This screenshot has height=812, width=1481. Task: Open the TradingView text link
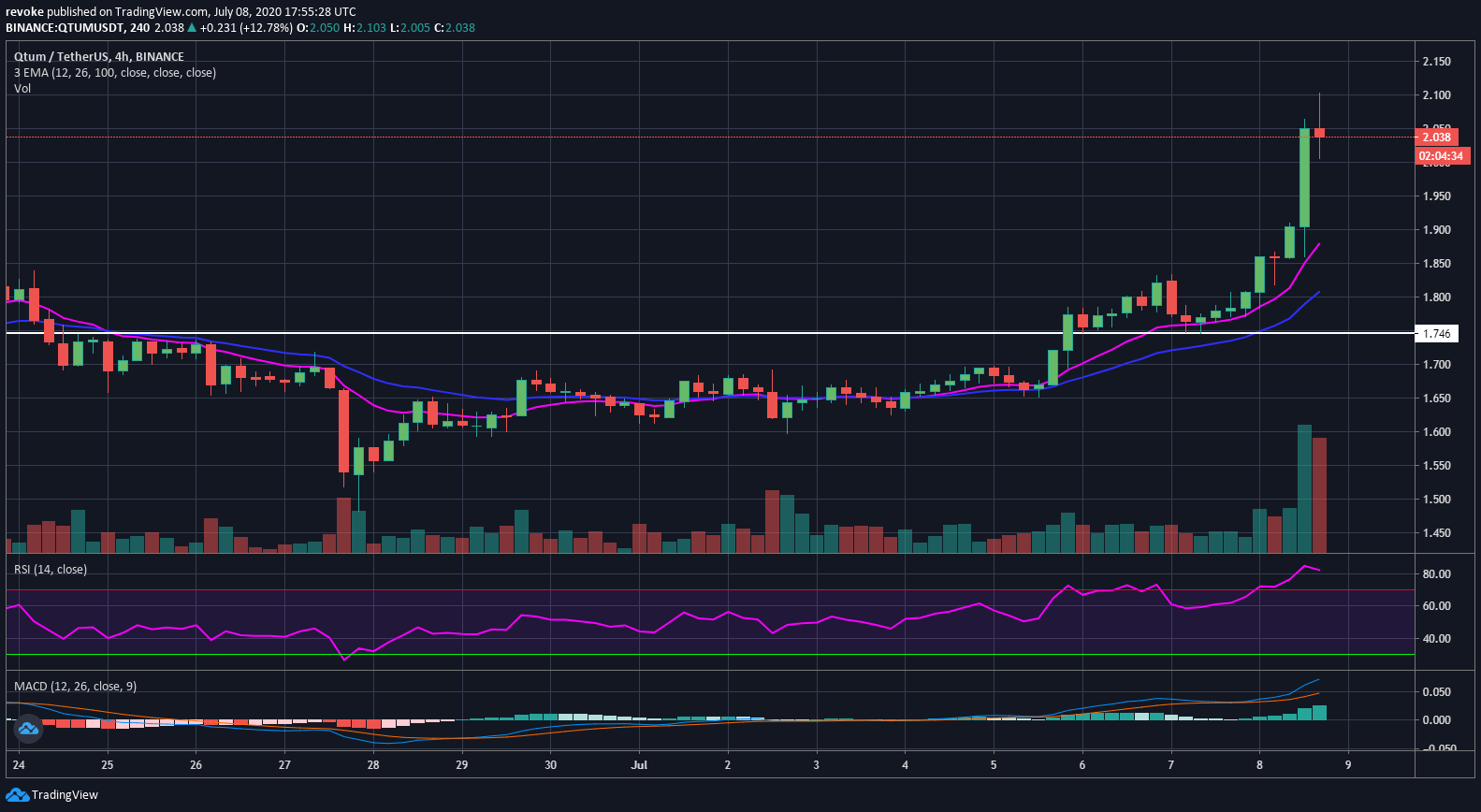pyautogui.click(x=65, y=795)
